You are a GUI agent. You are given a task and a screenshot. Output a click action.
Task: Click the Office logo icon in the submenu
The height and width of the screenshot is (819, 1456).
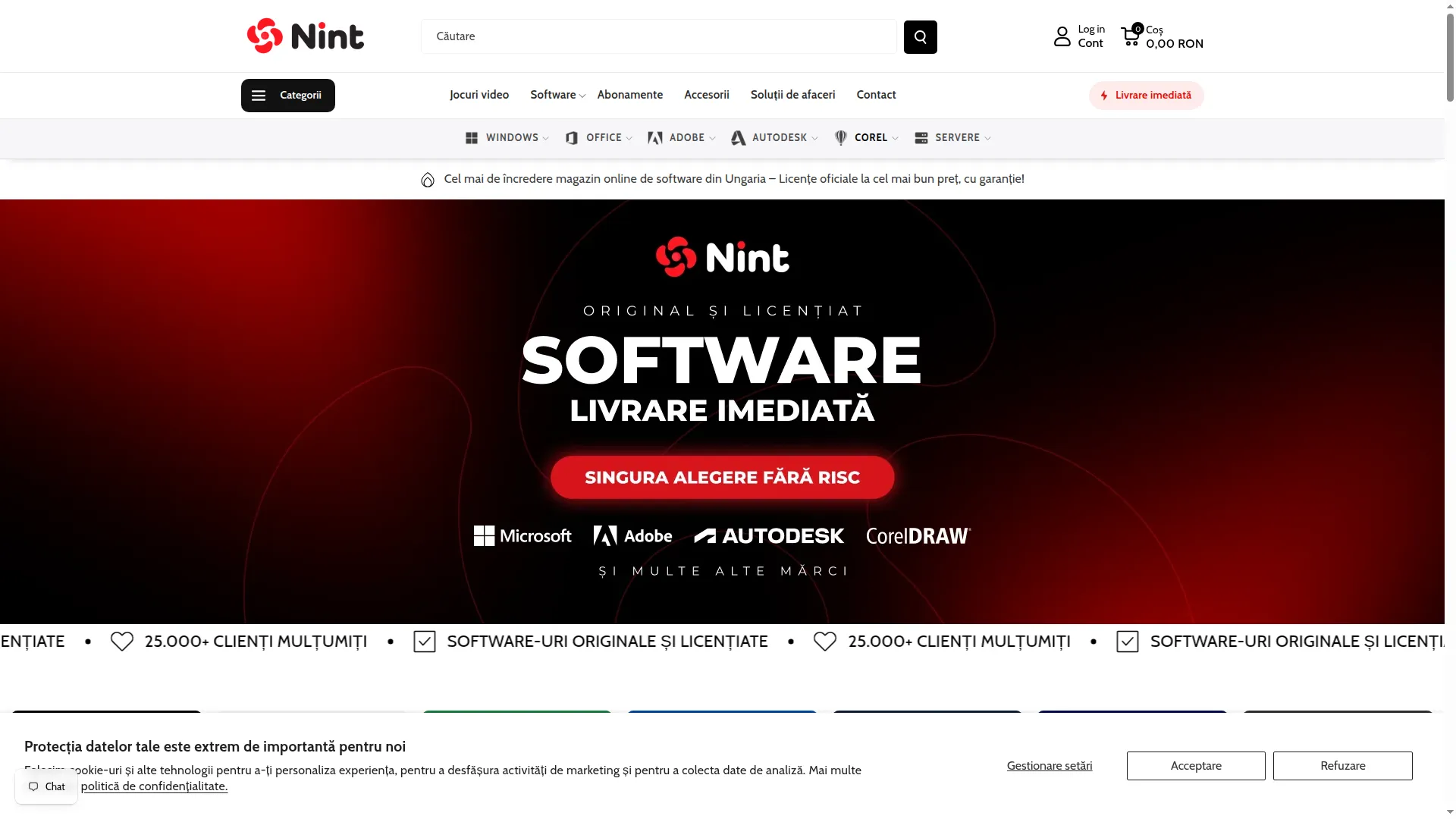point(572,138)
